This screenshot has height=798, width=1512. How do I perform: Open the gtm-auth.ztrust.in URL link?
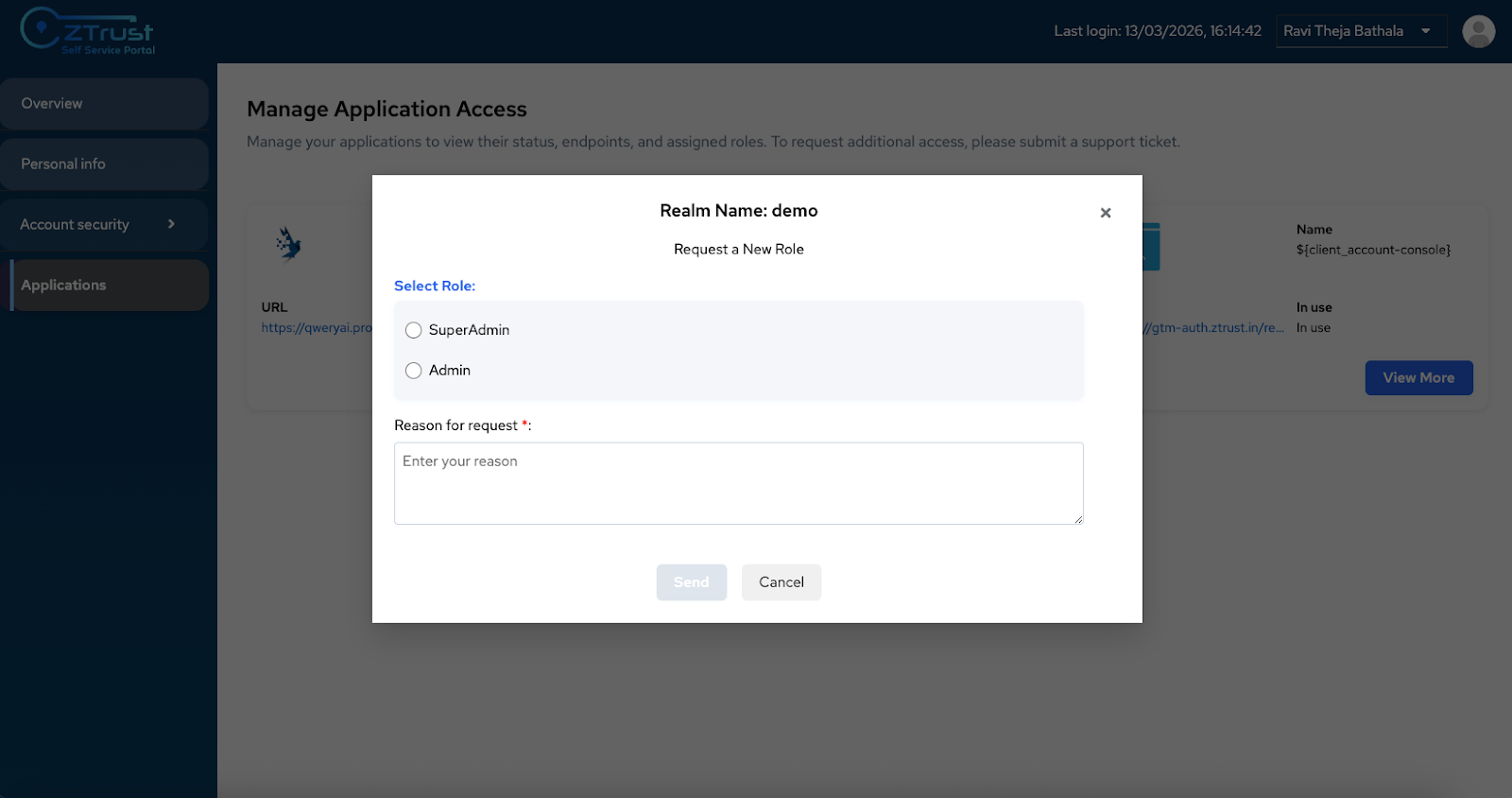point(1213,328)
